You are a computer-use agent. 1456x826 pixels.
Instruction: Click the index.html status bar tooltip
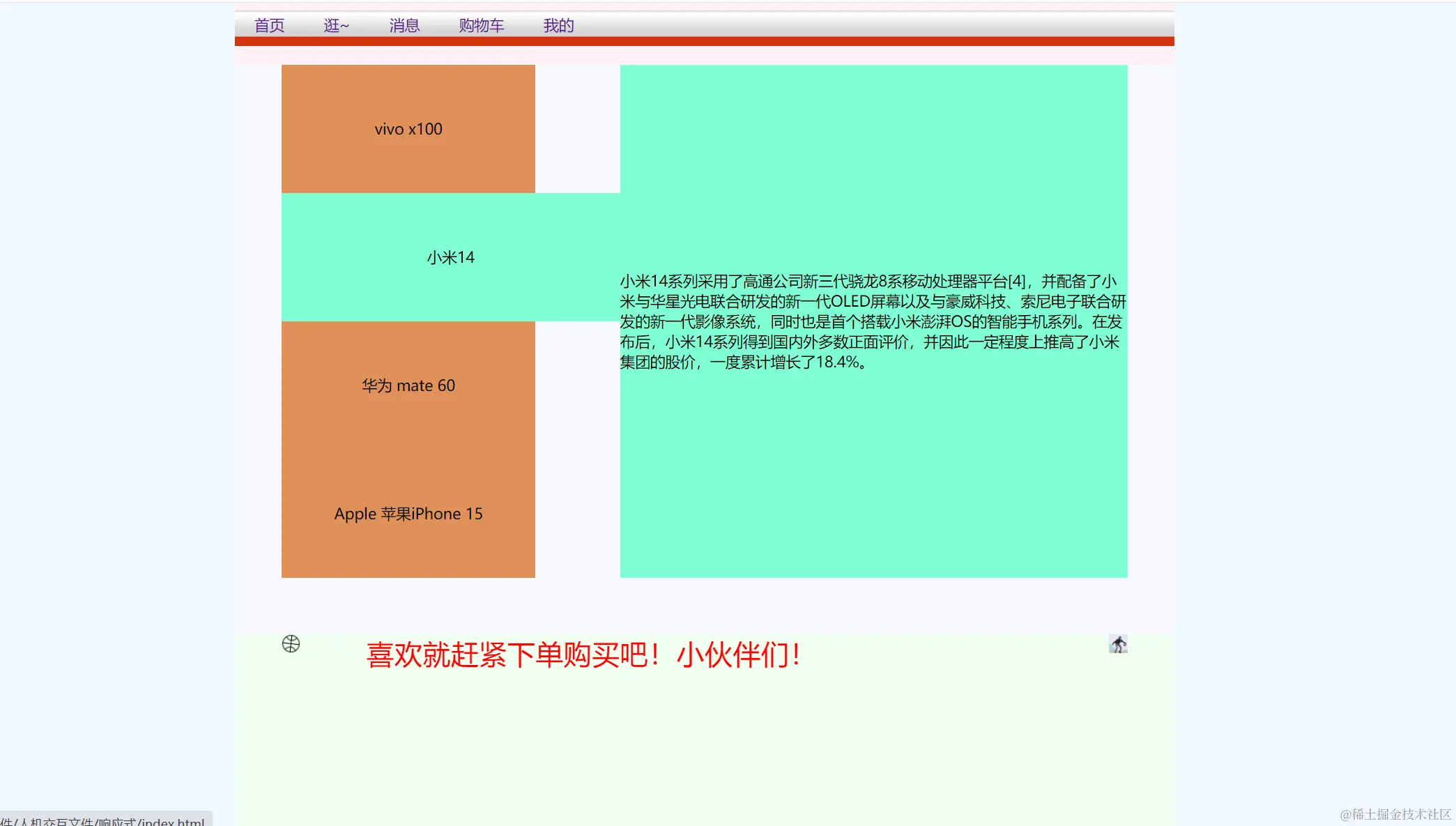(x=103, y=820)
